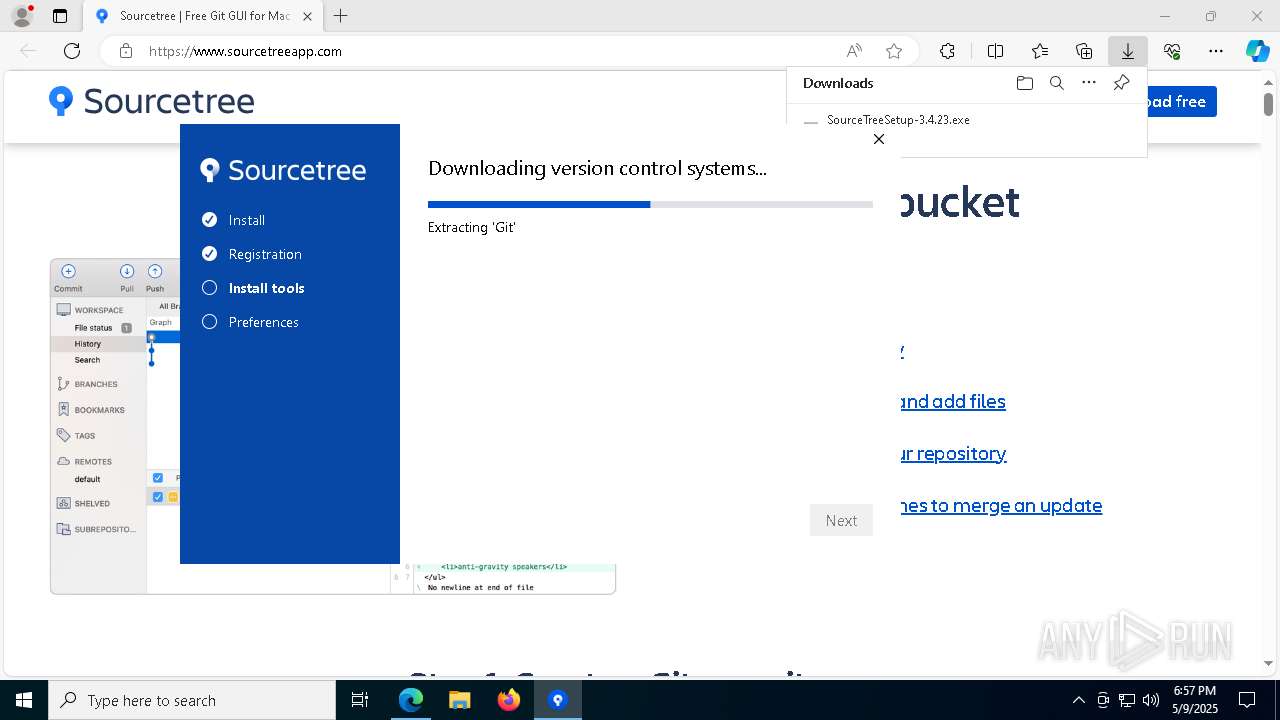Click the download progress bar

pyautogui.click(x=650, y=204)
